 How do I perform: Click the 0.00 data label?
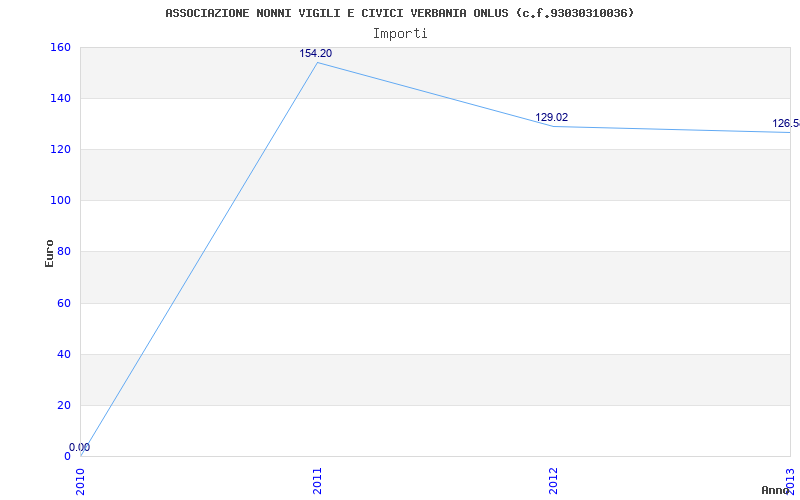click(x=80, y=447)
